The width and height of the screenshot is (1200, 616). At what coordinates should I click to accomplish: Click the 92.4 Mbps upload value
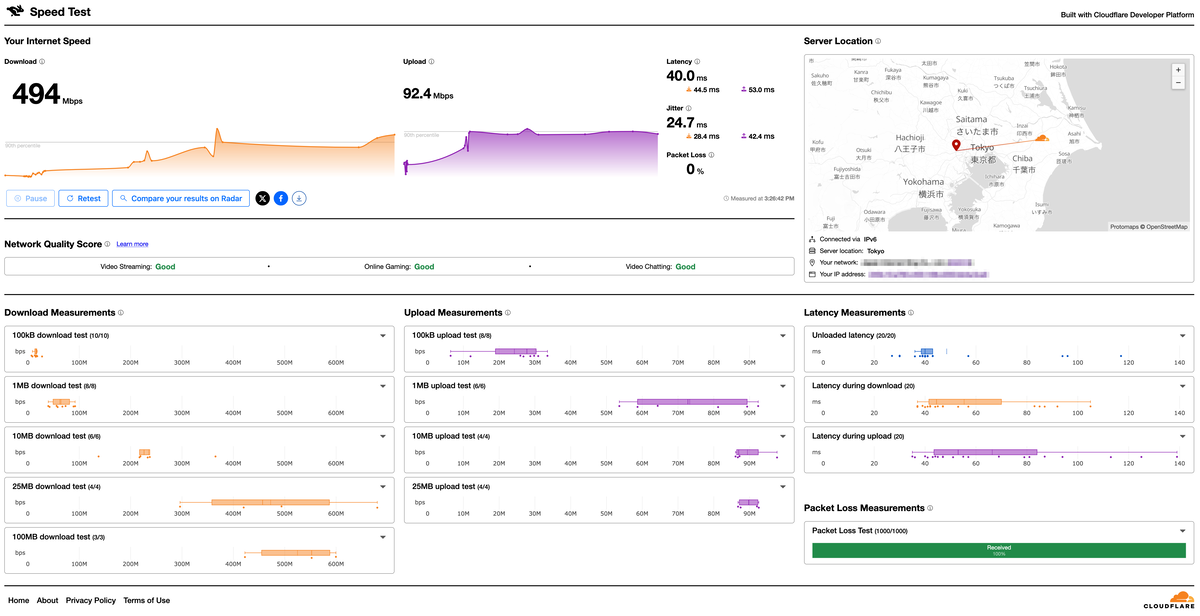coord(428,94)
